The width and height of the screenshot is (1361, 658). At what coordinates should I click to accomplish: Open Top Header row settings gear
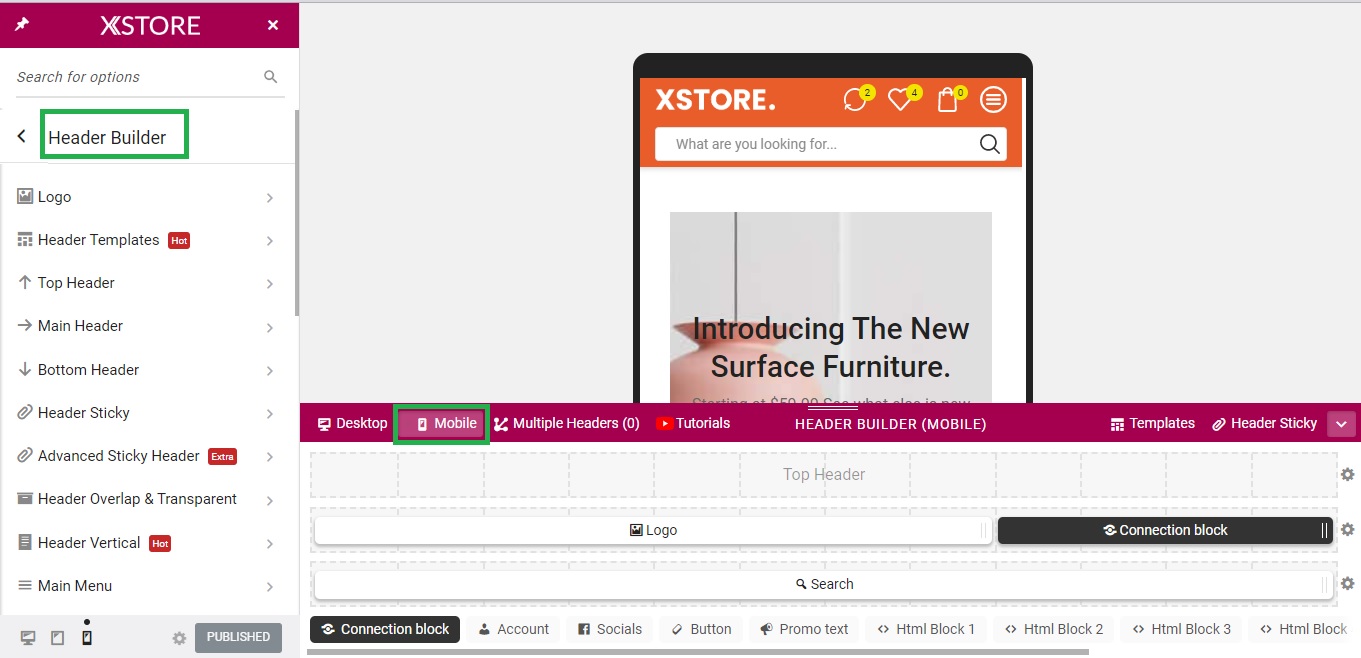pyautogui.click(x=1348, y=474)
